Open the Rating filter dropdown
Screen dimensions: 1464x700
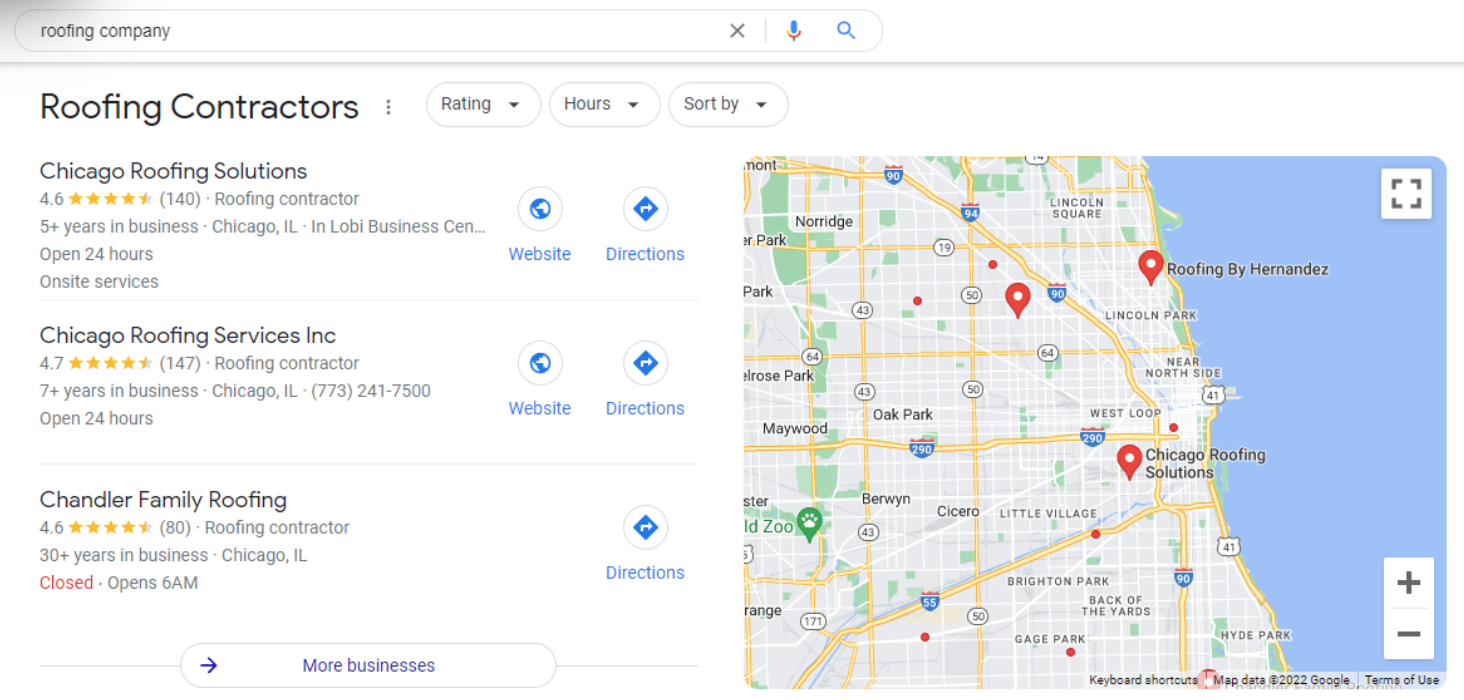point(483,104)
